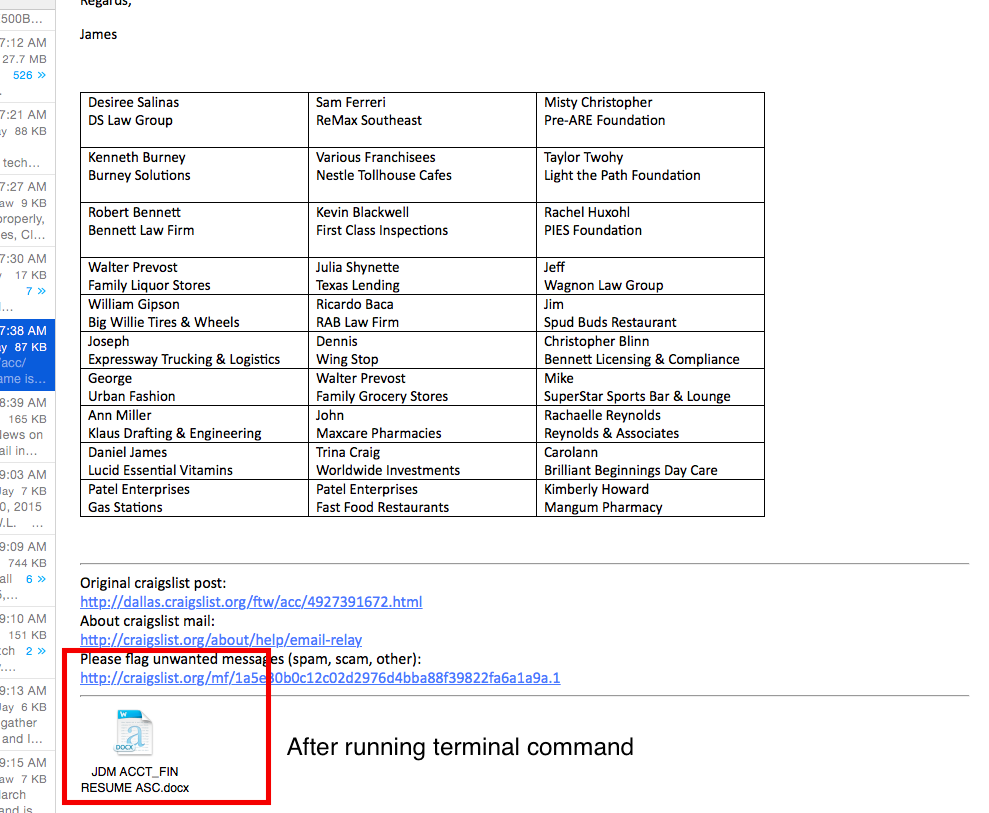Click cell 'Robert Bennett Bennett Law Firm'
Image resolution: width=989 pixels, height=813 pixels.
tap(194, 230)
